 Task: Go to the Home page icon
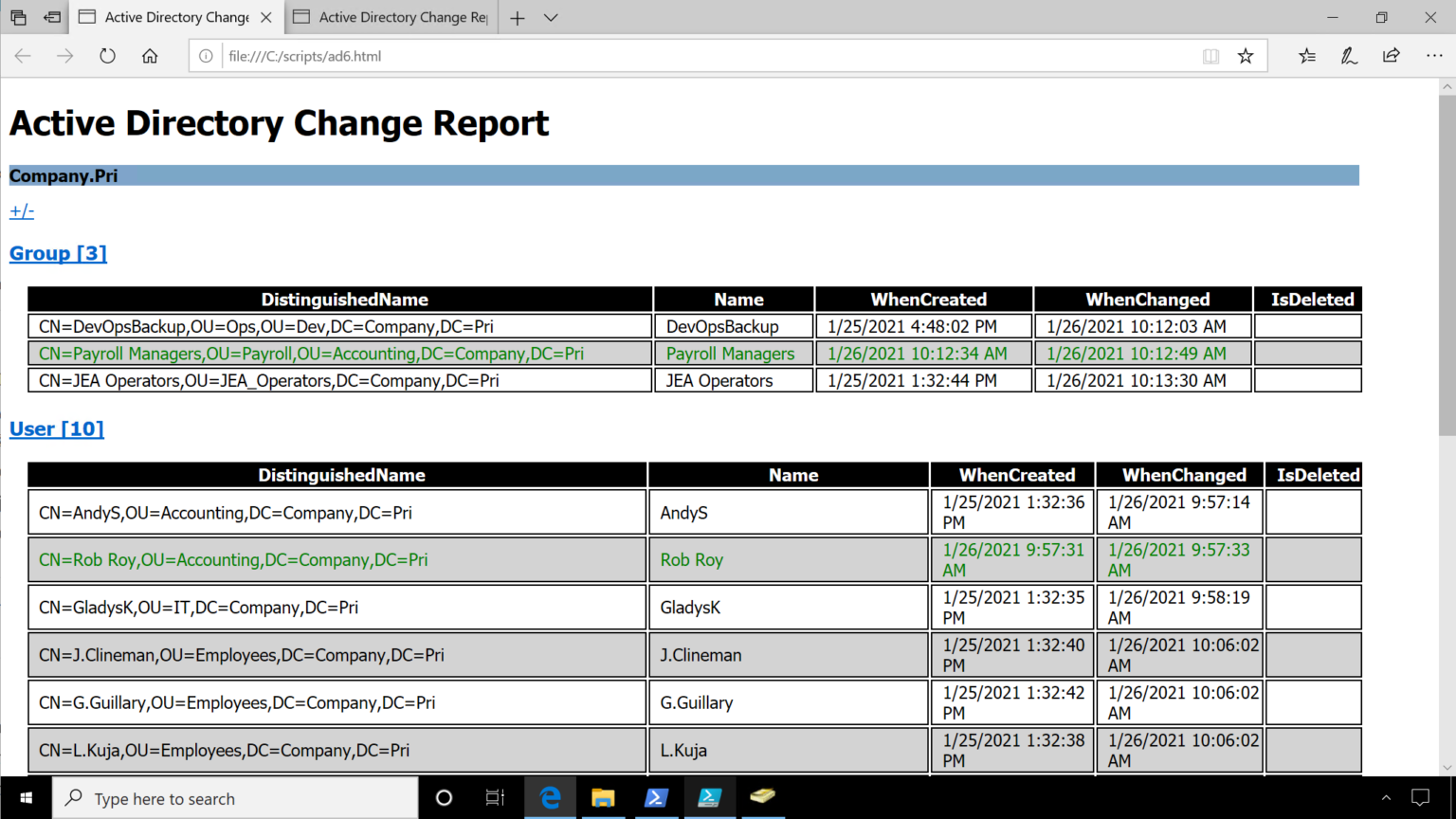tap(150, 56)
